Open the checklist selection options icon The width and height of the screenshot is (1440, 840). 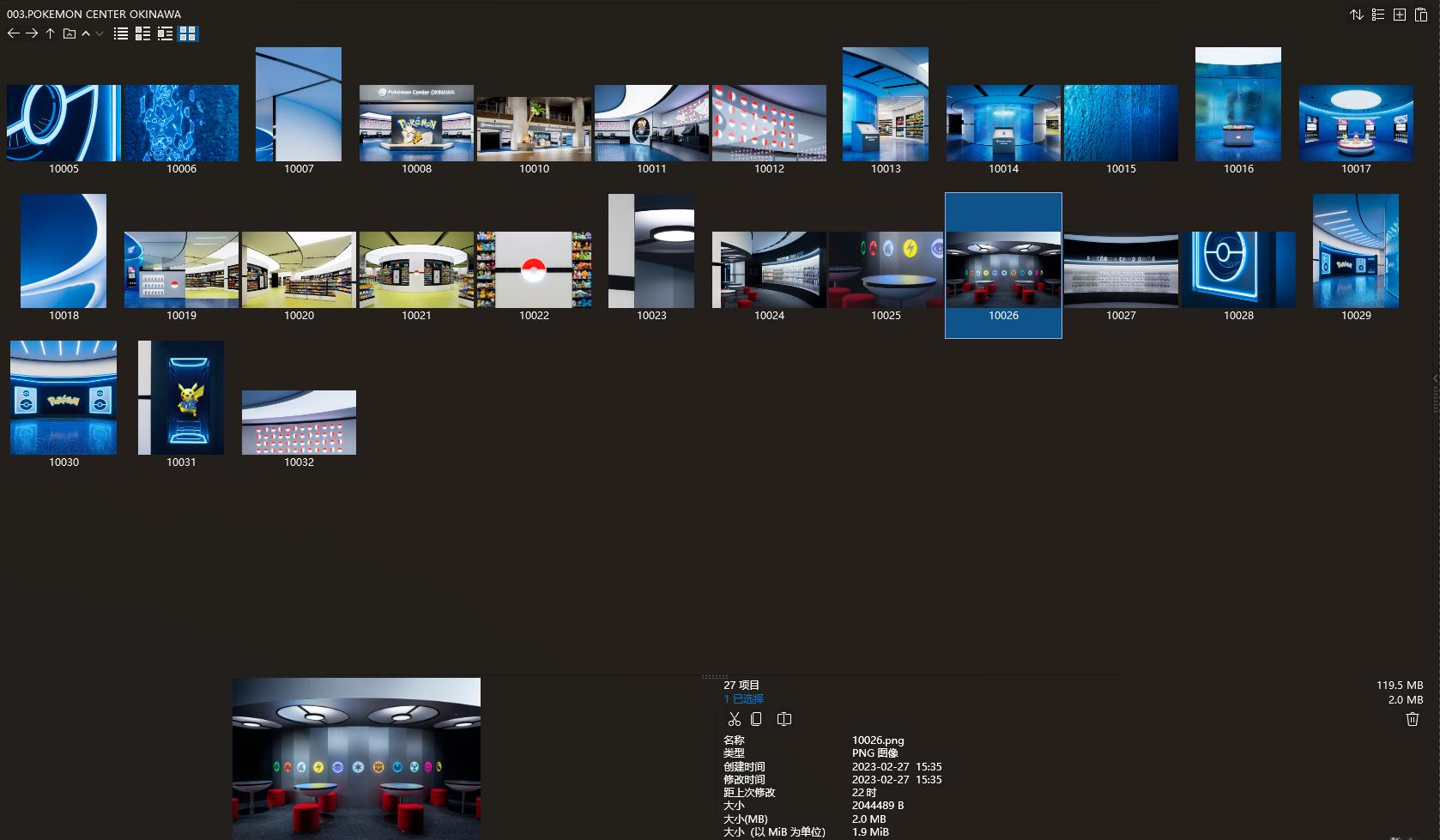coord(1378,15)
